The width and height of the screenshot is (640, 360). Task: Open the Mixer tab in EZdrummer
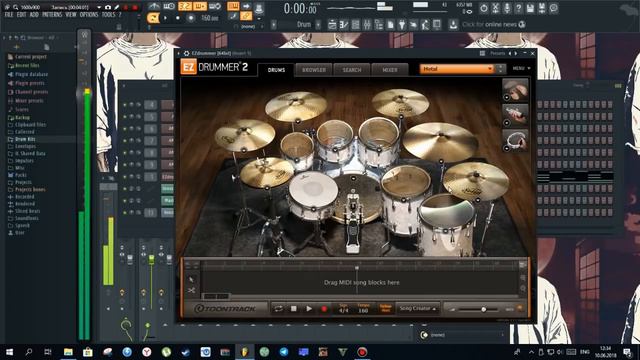(390, 70)
